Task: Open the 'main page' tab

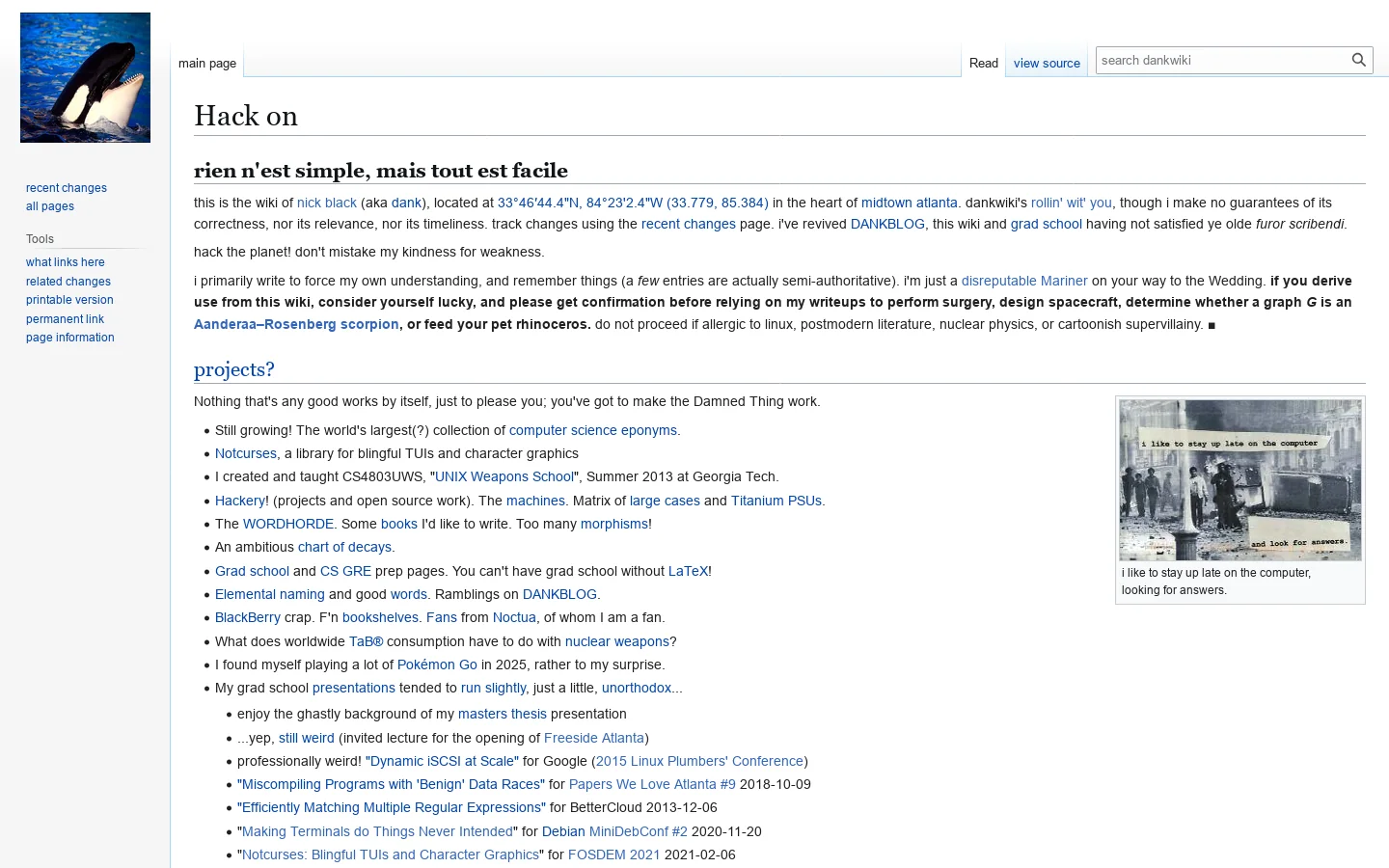Action: pos(207,63)
